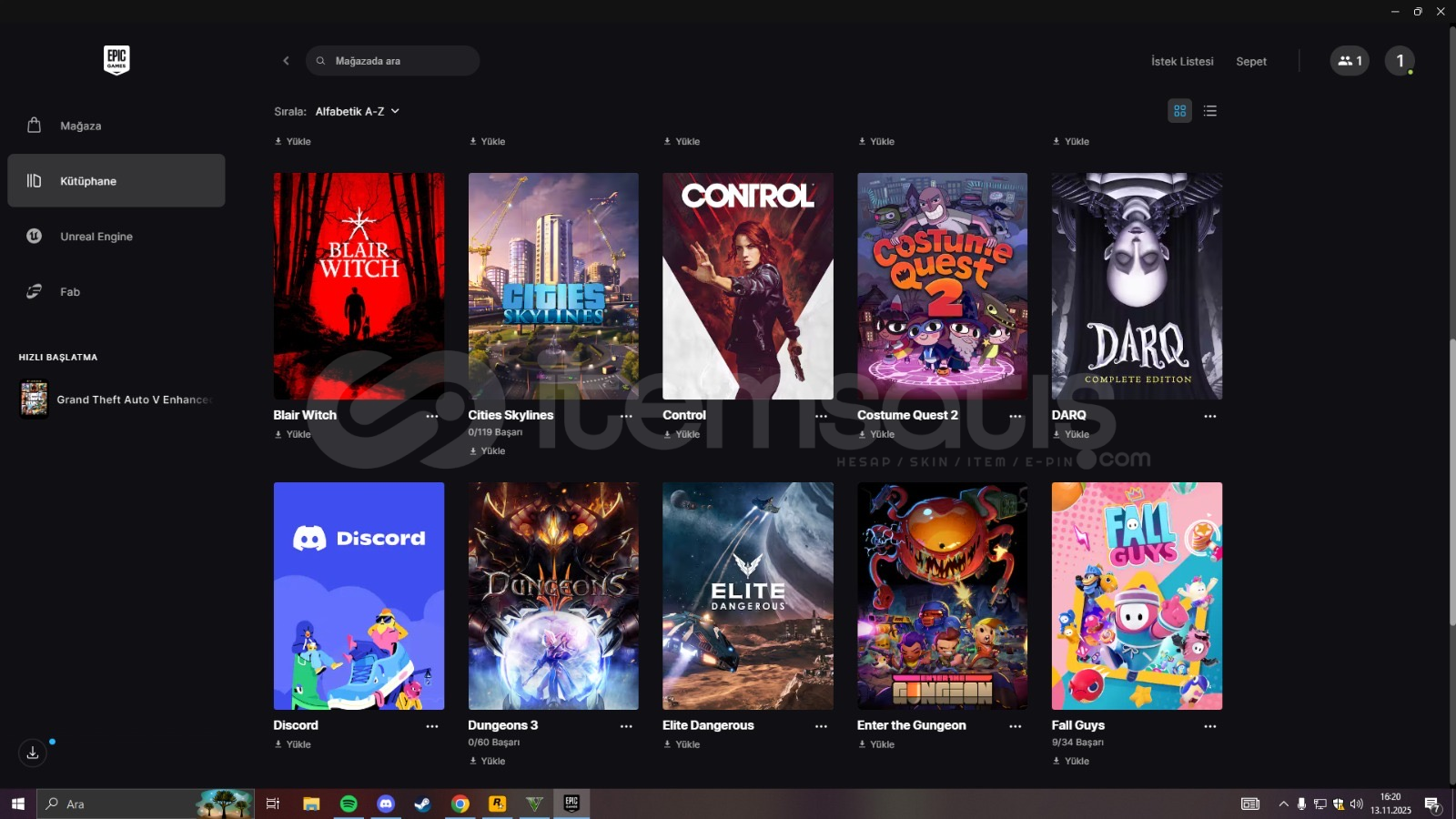Open Steam from the taskbar
Screen dimensions: 1456x819
(x=423, y=804)
